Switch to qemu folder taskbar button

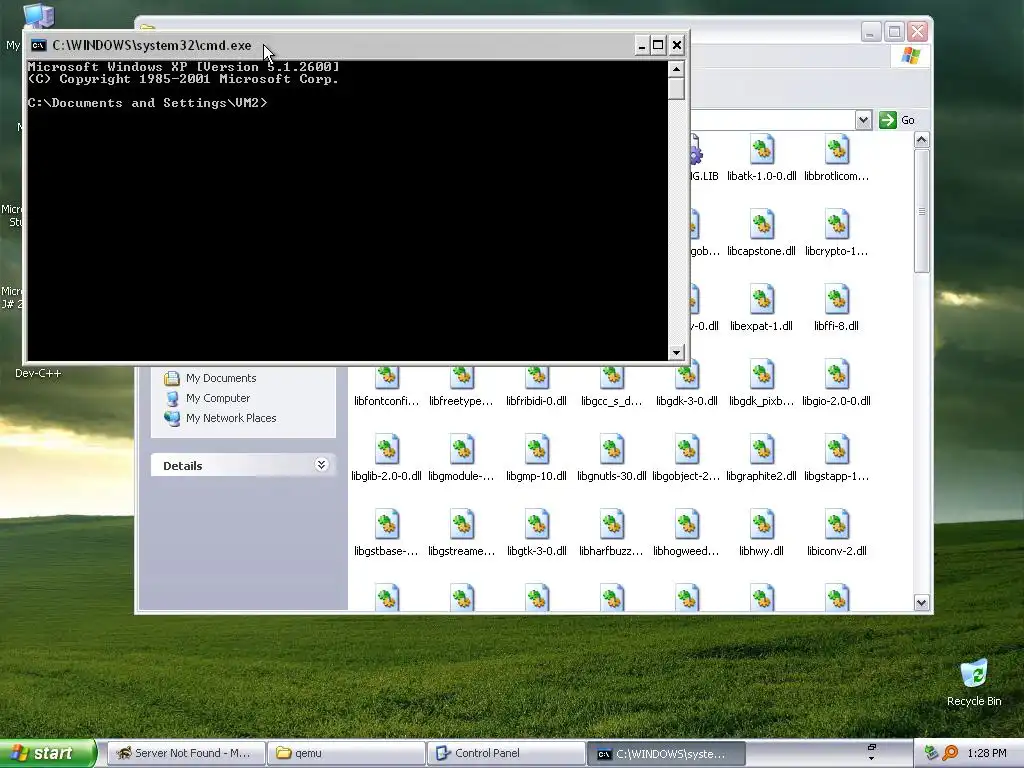(x=346, y=753)
